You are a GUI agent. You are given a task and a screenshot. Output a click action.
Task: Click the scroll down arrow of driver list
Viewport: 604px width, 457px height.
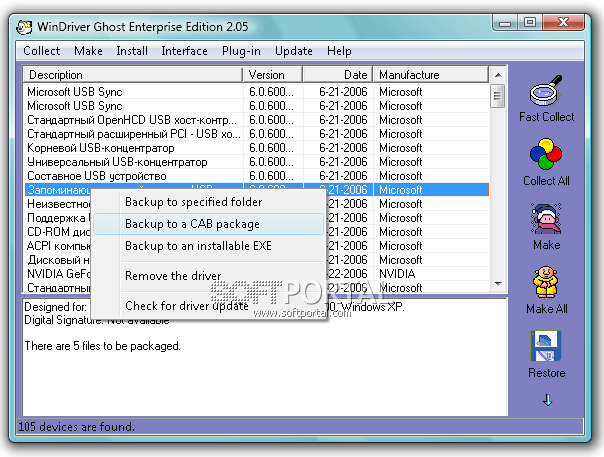[498, 284]
